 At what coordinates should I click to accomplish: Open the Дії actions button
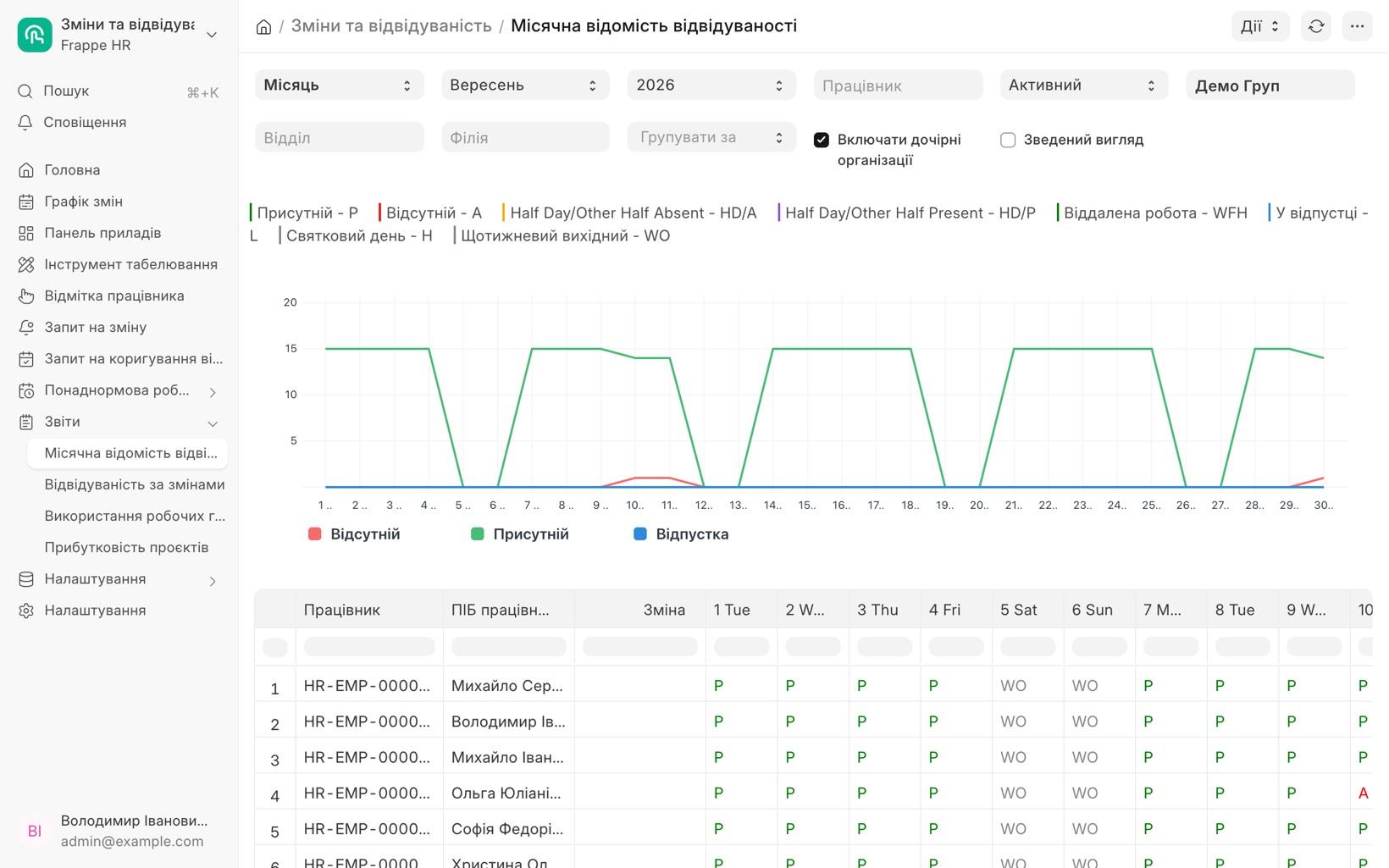pos(1260,26)
